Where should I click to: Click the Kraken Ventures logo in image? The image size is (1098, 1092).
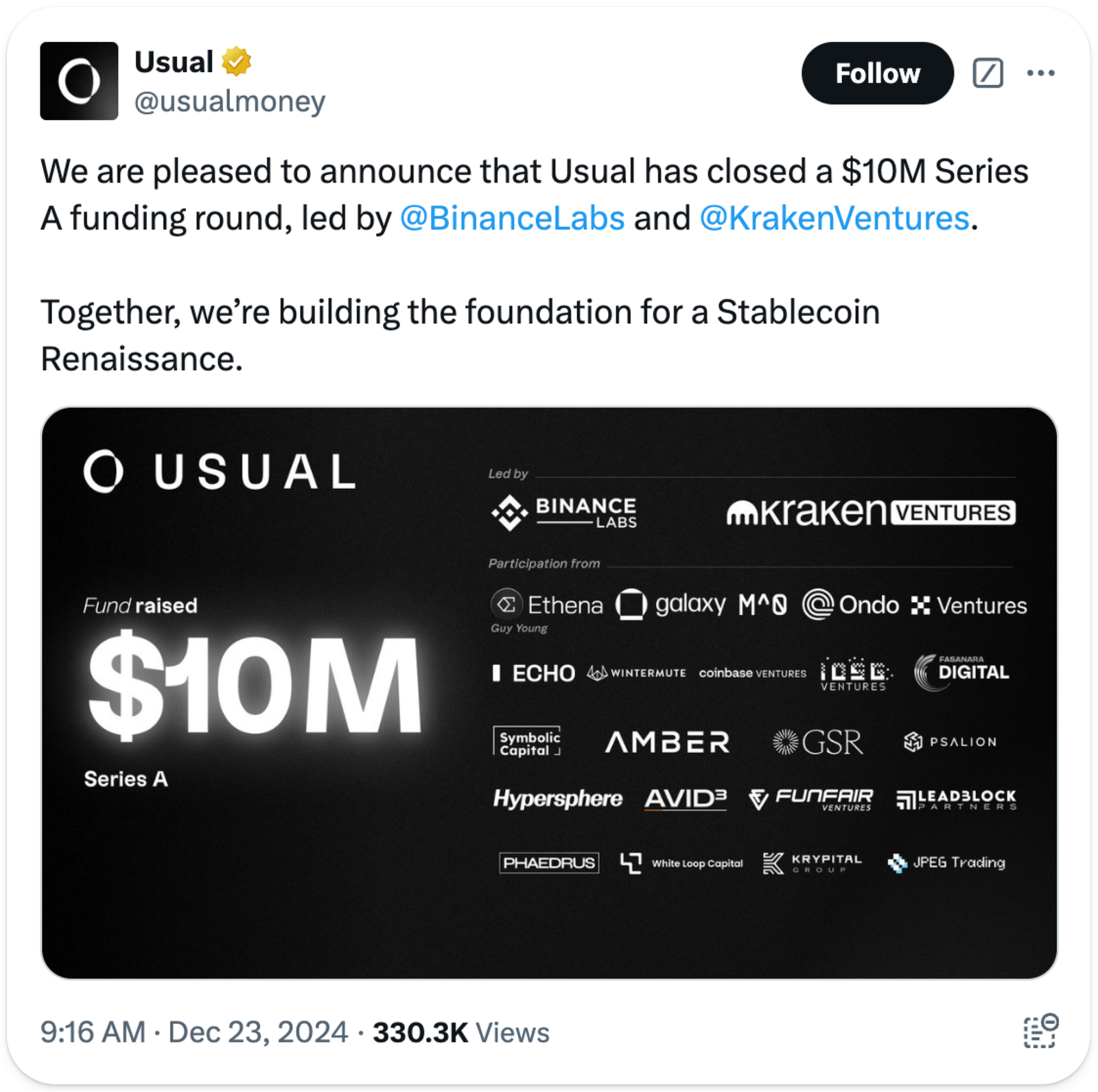coord(871,512)
